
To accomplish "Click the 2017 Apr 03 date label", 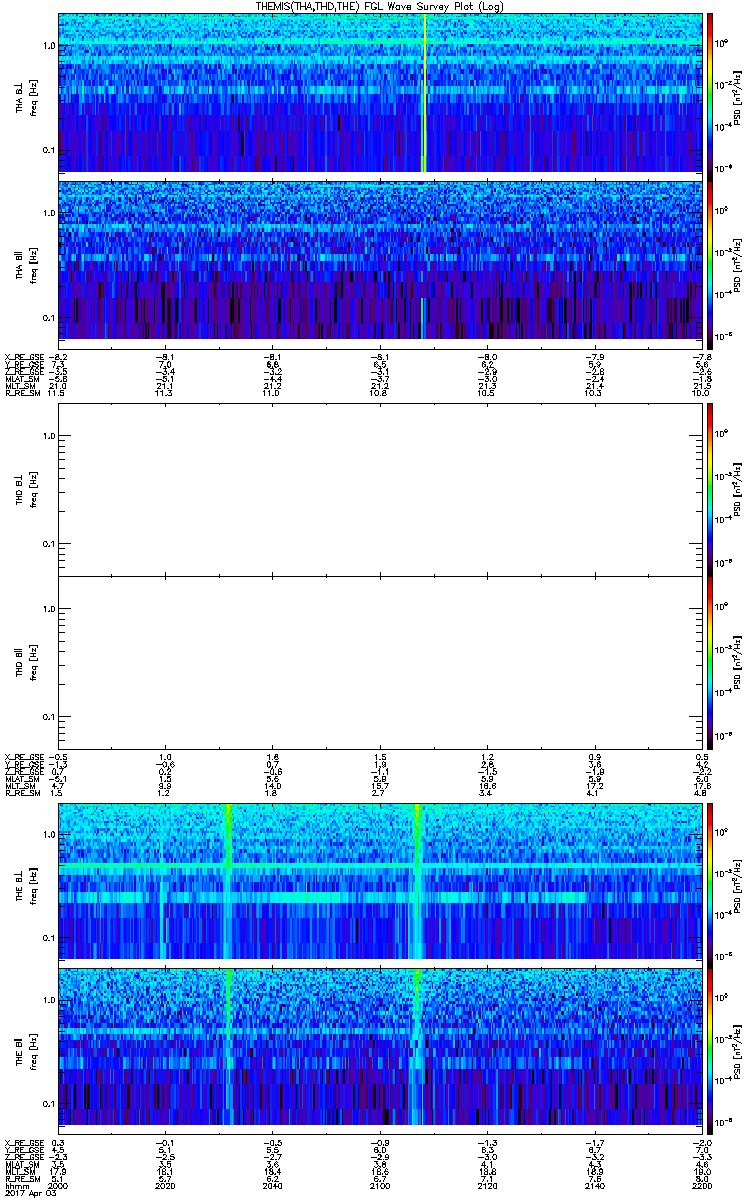I will point(31,1194).
